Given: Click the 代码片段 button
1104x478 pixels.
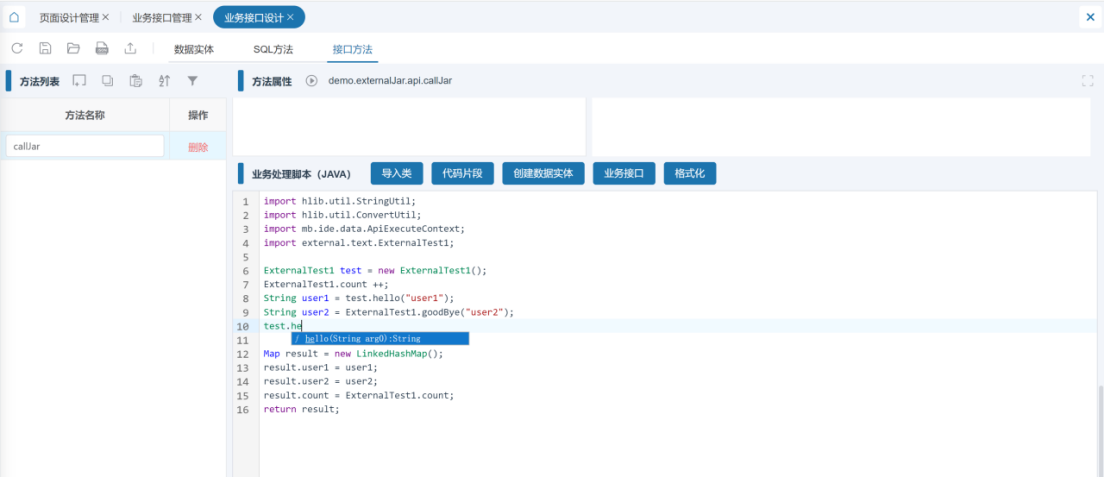Looking at the screenshot, I should click(463, 173).
